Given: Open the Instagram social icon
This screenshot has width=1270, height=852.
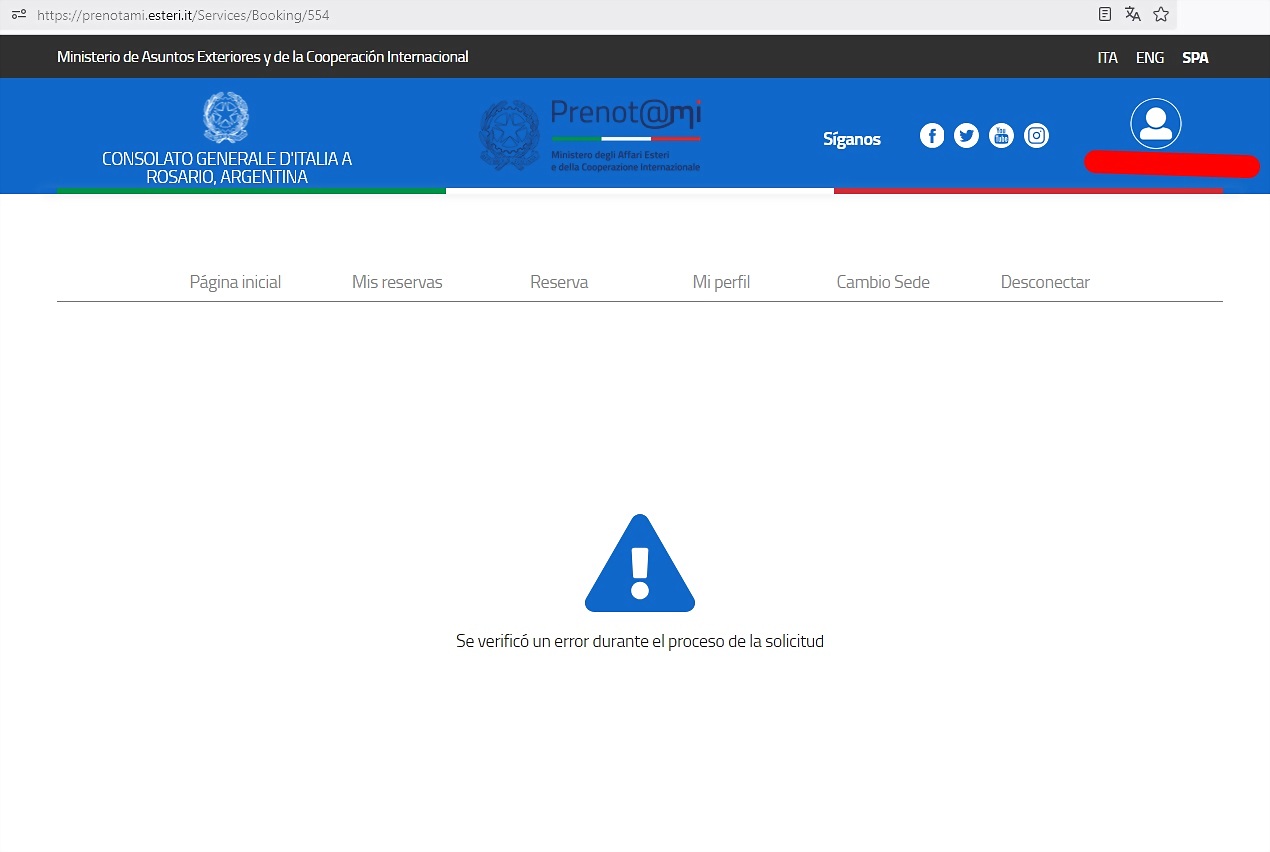Looking at the screenshot, I should tap(1037, 136).
